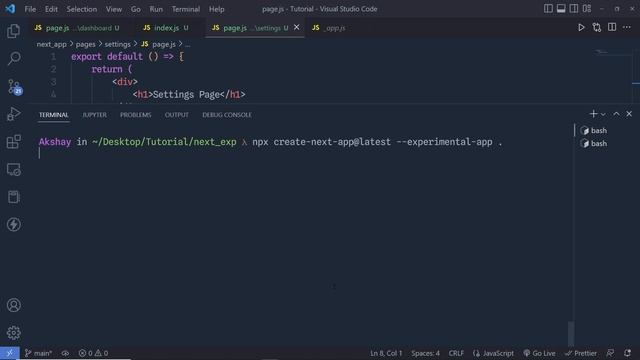Toggle the secondary sidebar layout
The height and width of the screenshot is (360, 640).
coord(573,9)
